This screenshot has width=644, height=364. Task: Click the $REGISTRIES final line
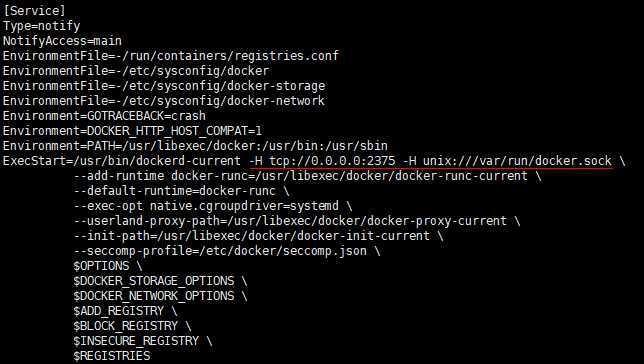click(112, 356)
